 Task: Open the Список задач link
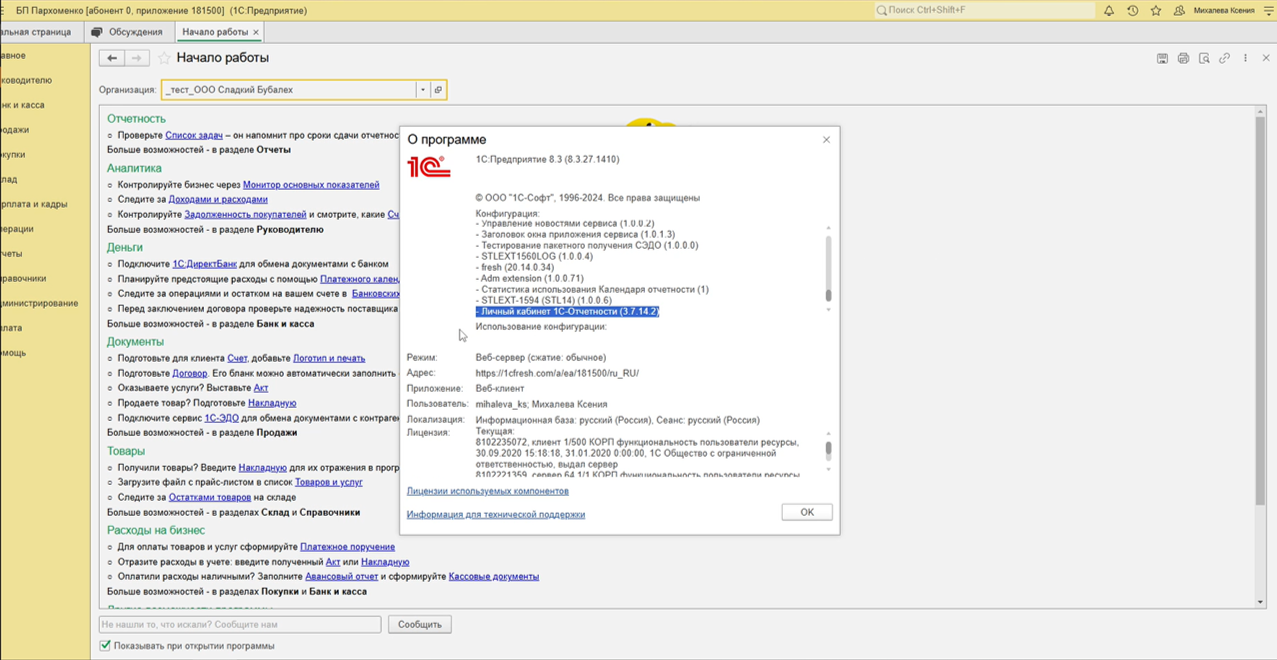[194, 135]
